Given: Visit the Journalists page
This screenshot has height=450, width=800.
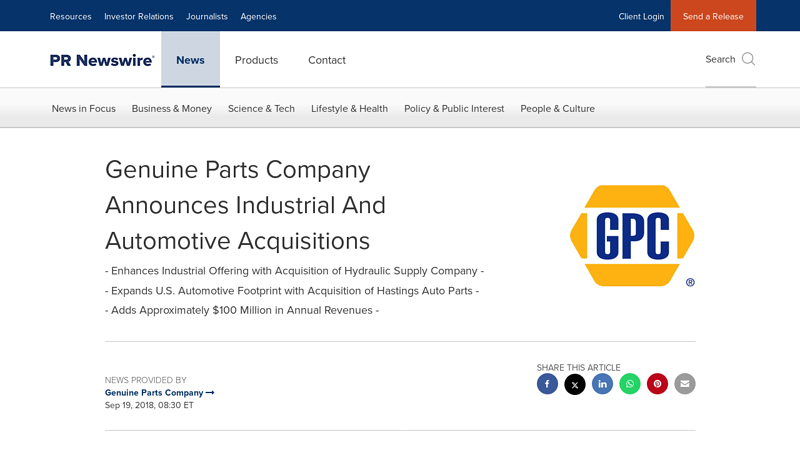Looking at the screenshot, I should [207, 16].
